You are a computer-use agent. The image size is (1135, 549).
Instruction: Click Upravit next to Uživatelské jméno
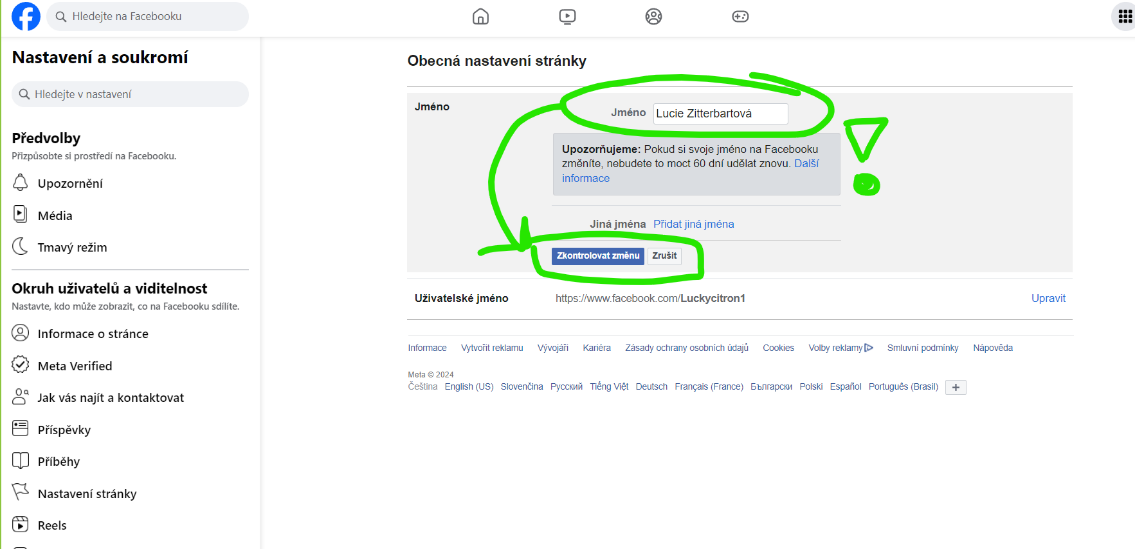[1048, 298]
